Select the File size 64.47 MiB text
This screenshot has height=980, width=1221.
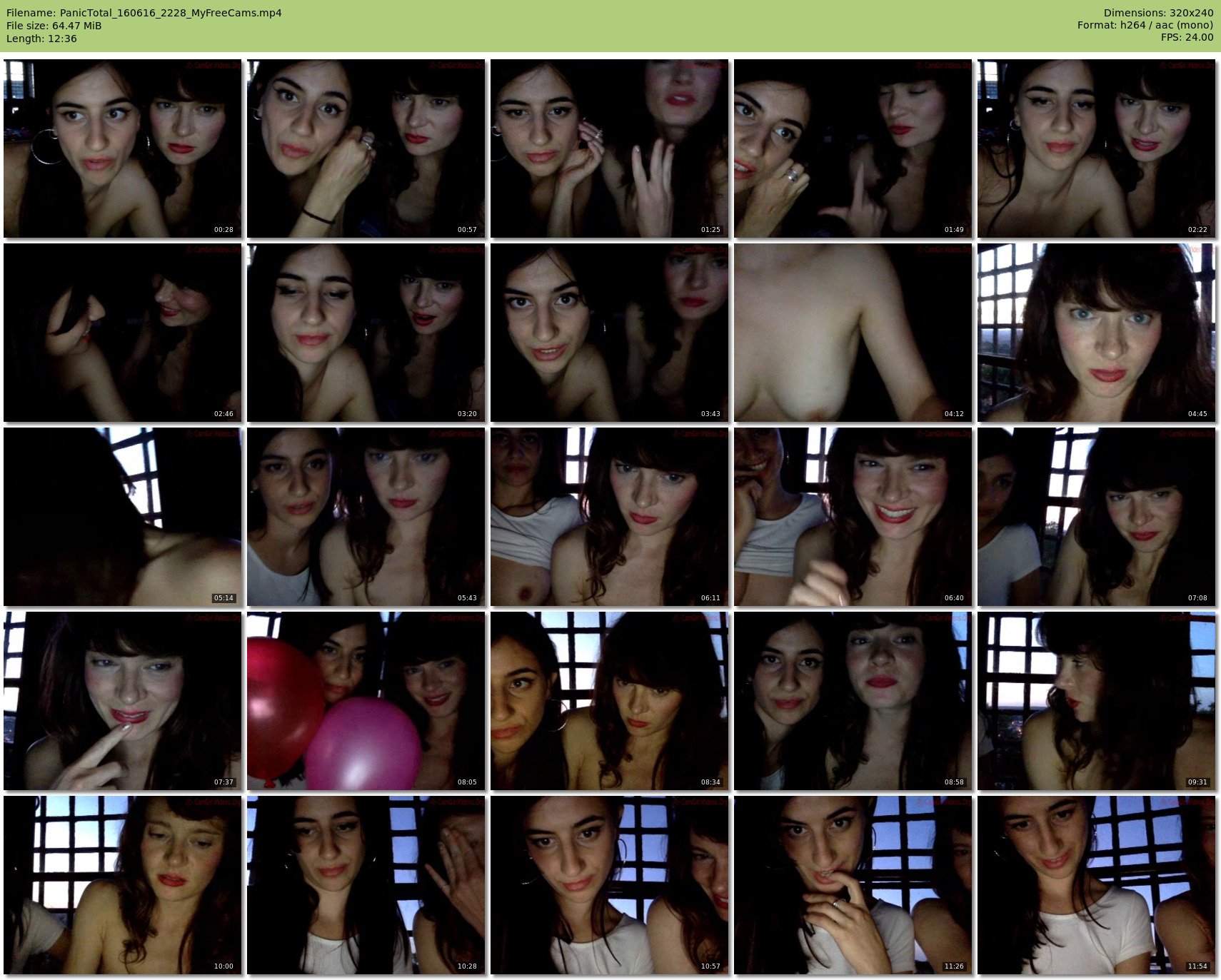pyautogui.click(x=54, y=26)
